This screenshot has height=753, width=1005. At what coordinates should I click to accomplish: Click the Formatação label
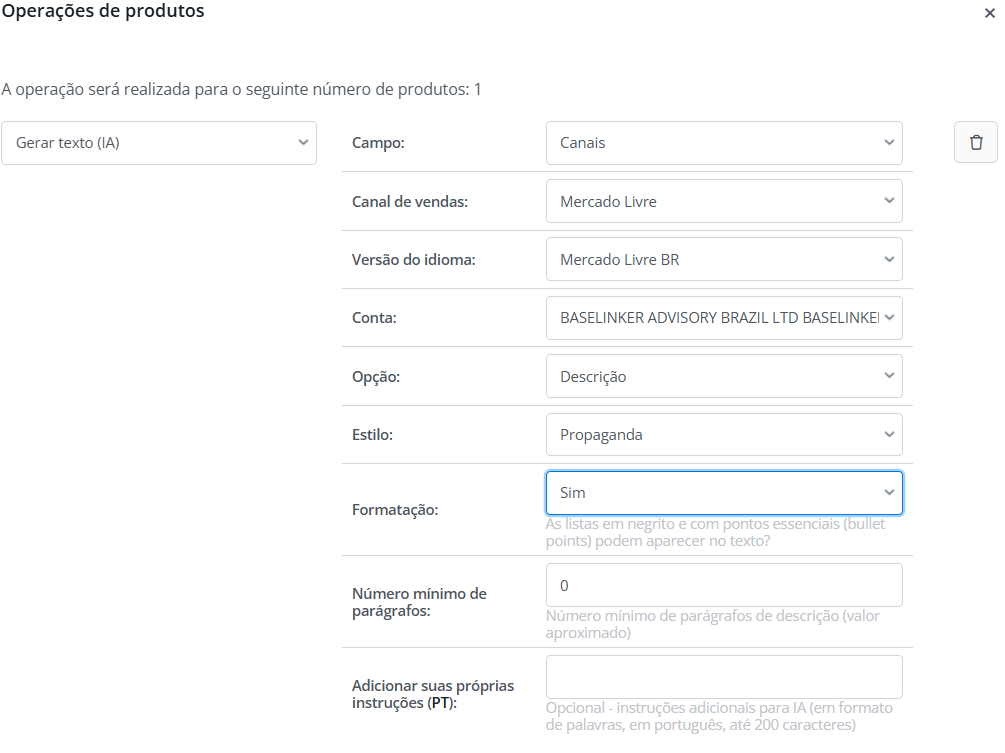pos(395,510)
